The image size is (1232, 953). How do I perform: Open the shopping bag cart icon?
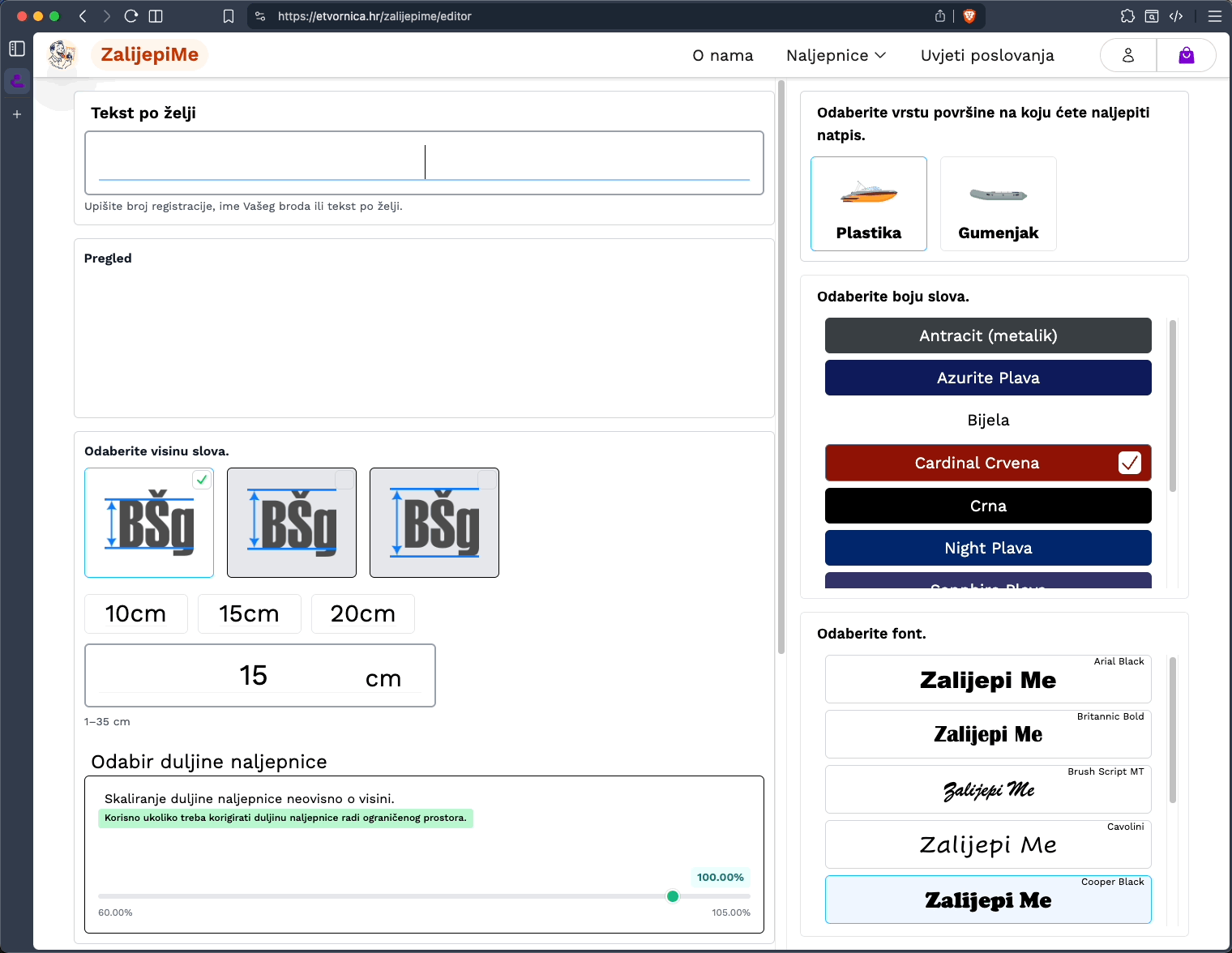pos(1186,55)
